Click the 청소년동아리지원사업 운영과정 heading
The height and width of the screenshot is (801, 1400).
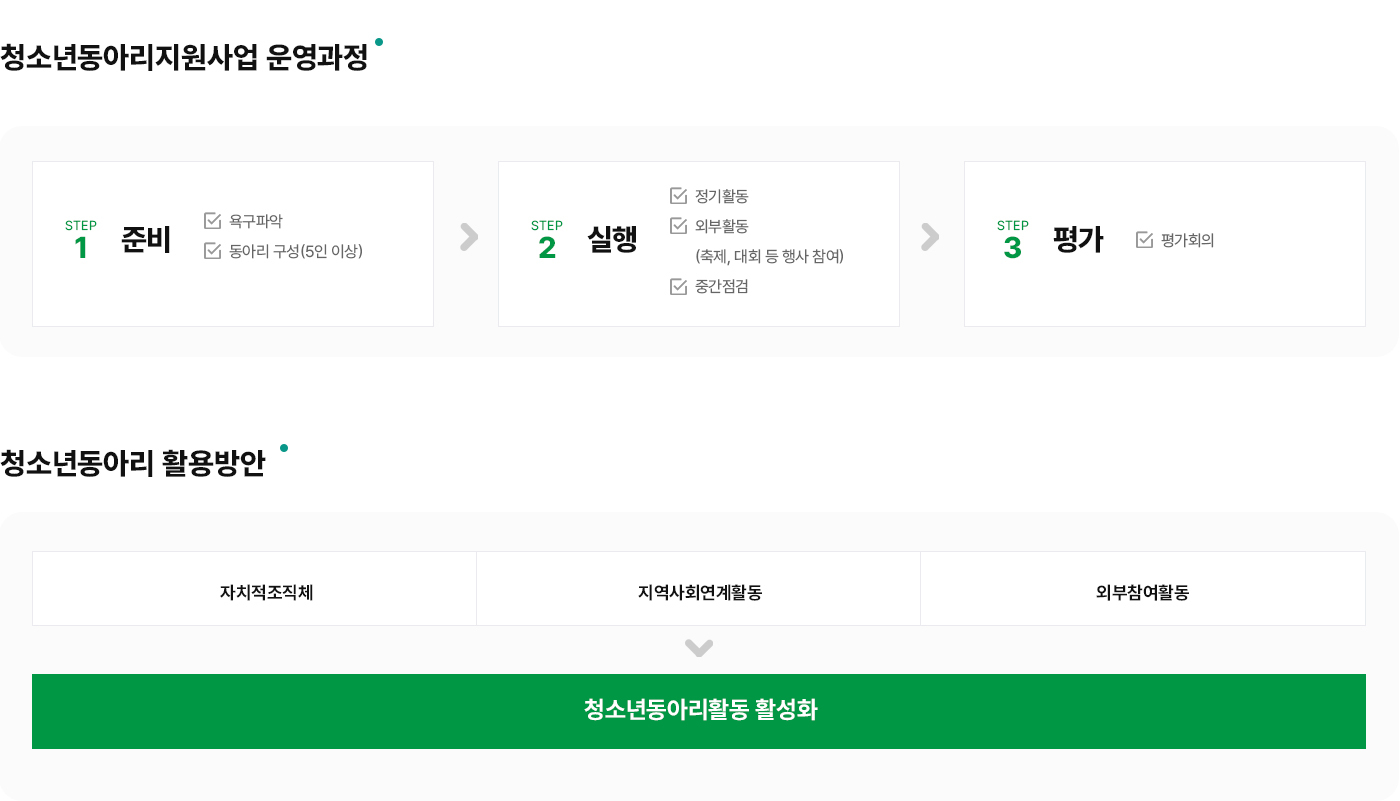(x=184, y=58)
